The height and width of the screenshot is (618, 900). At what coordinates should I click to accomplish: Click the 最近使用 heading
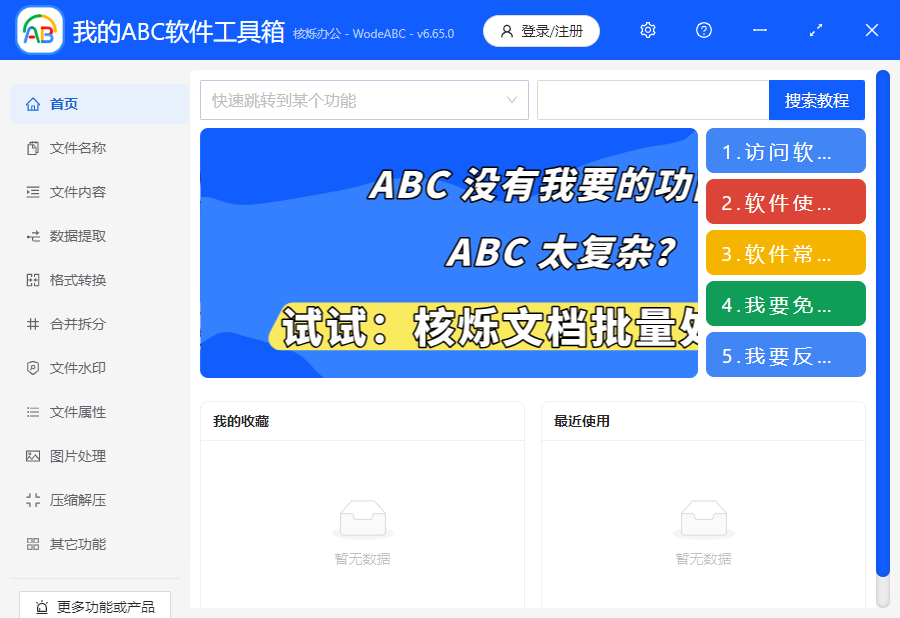click(x=582, y=422)
